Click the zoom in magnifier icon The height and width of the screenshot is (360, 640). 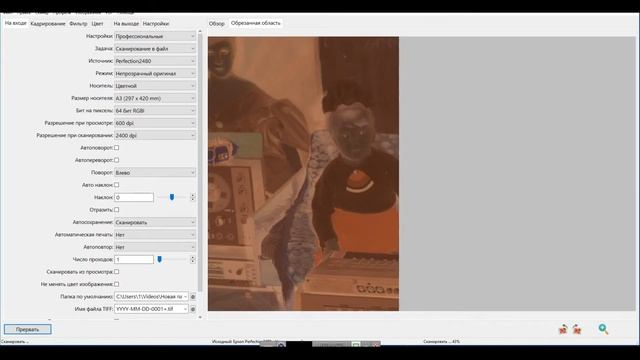point(603,329)
